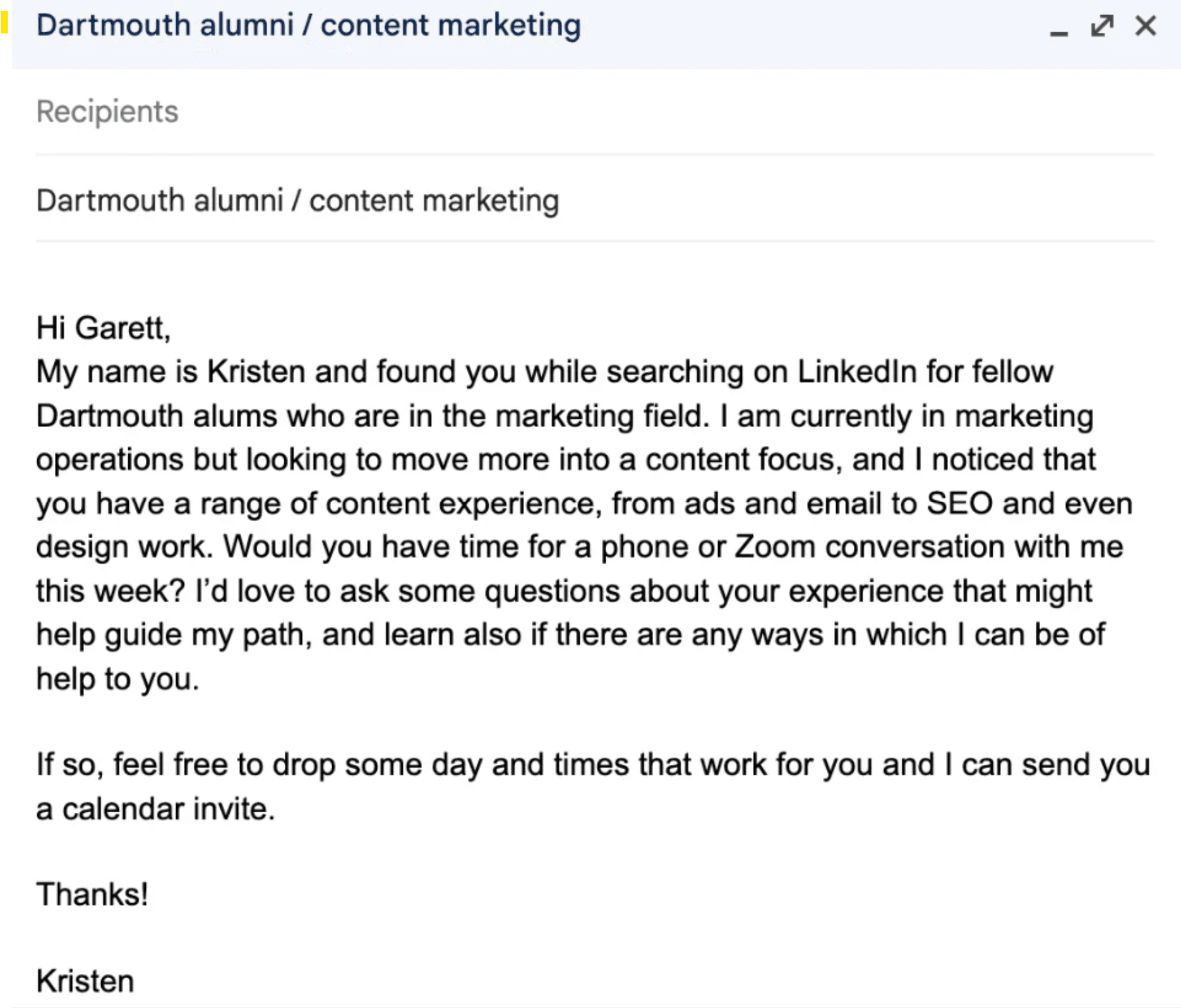Pop out compose window to full screen
This screenshot has width=1181, height=1008.
[x=1102, y=26]
